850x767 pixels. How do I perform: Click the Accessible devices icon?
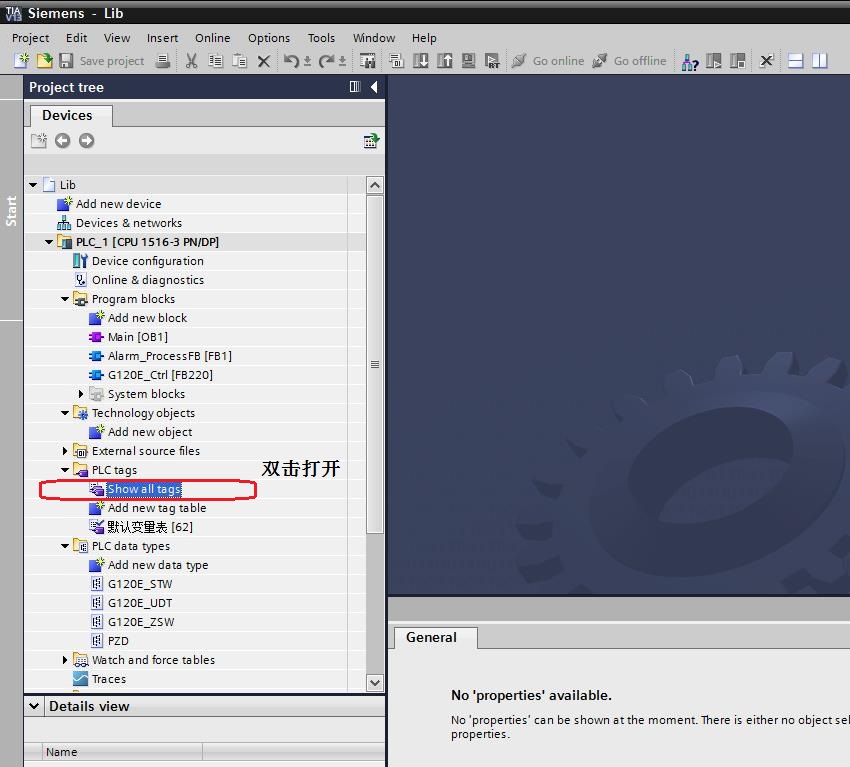tap(690, 61)
